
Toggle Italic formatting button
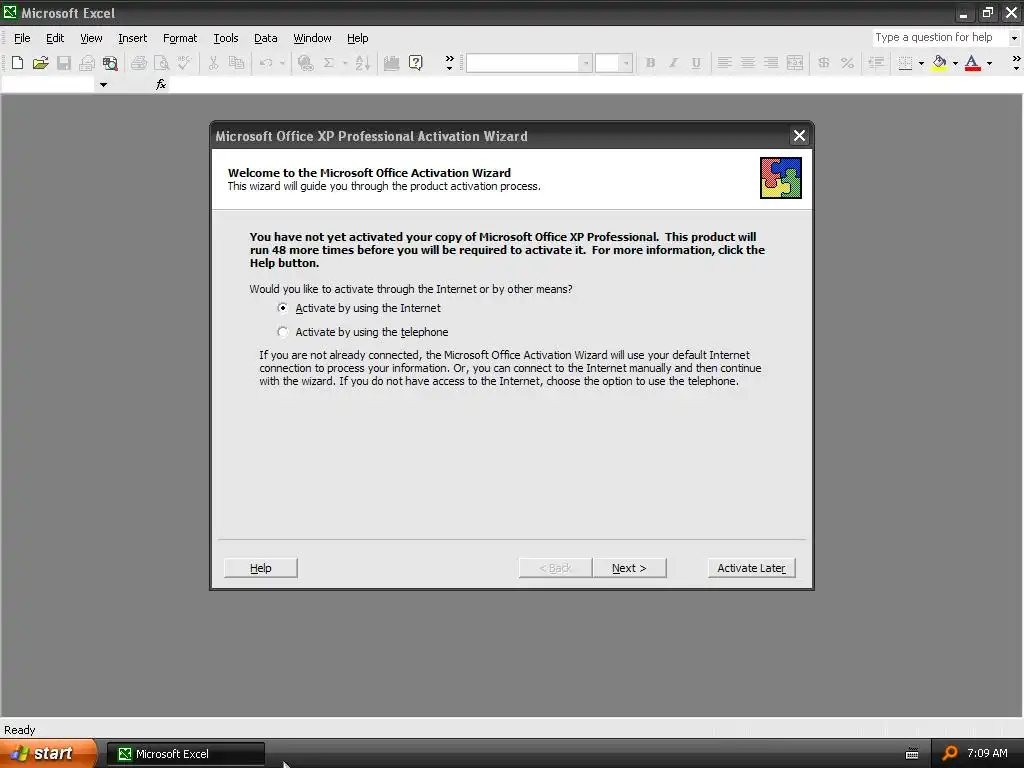point(673,63)
